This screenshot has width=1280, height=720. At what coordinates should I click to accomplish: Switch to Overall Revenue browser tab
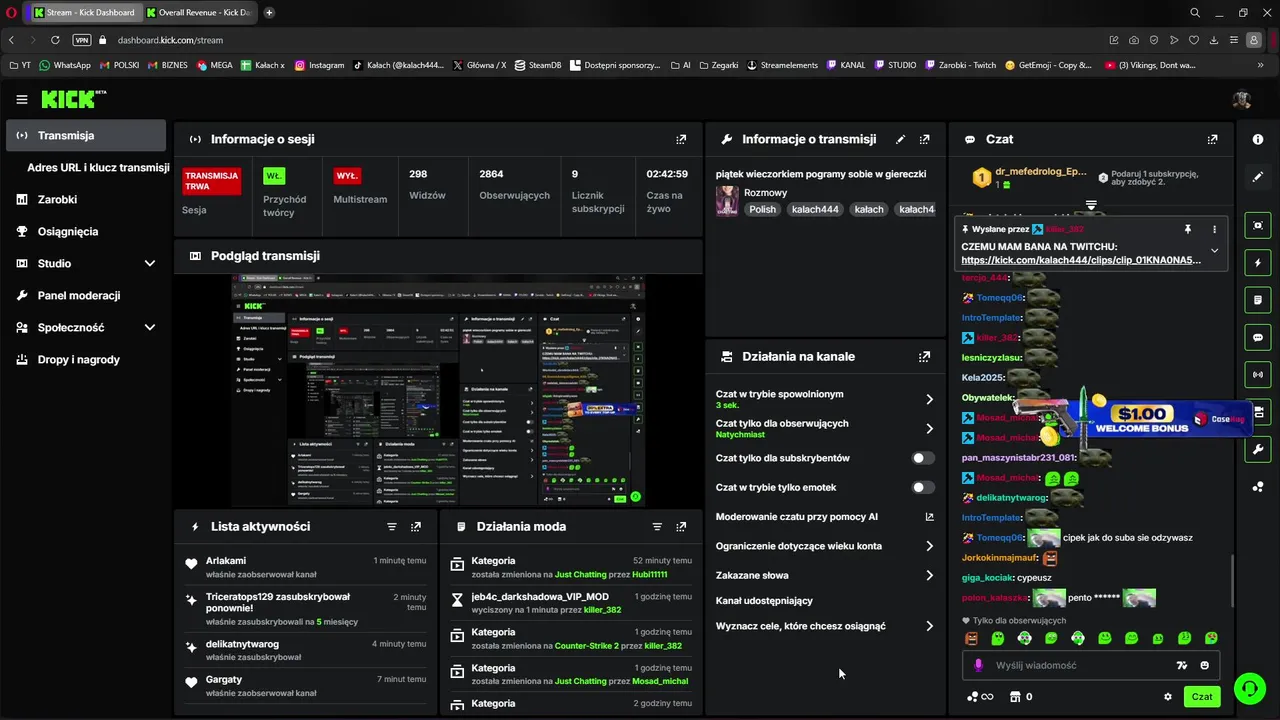click(x=199, y=13)
